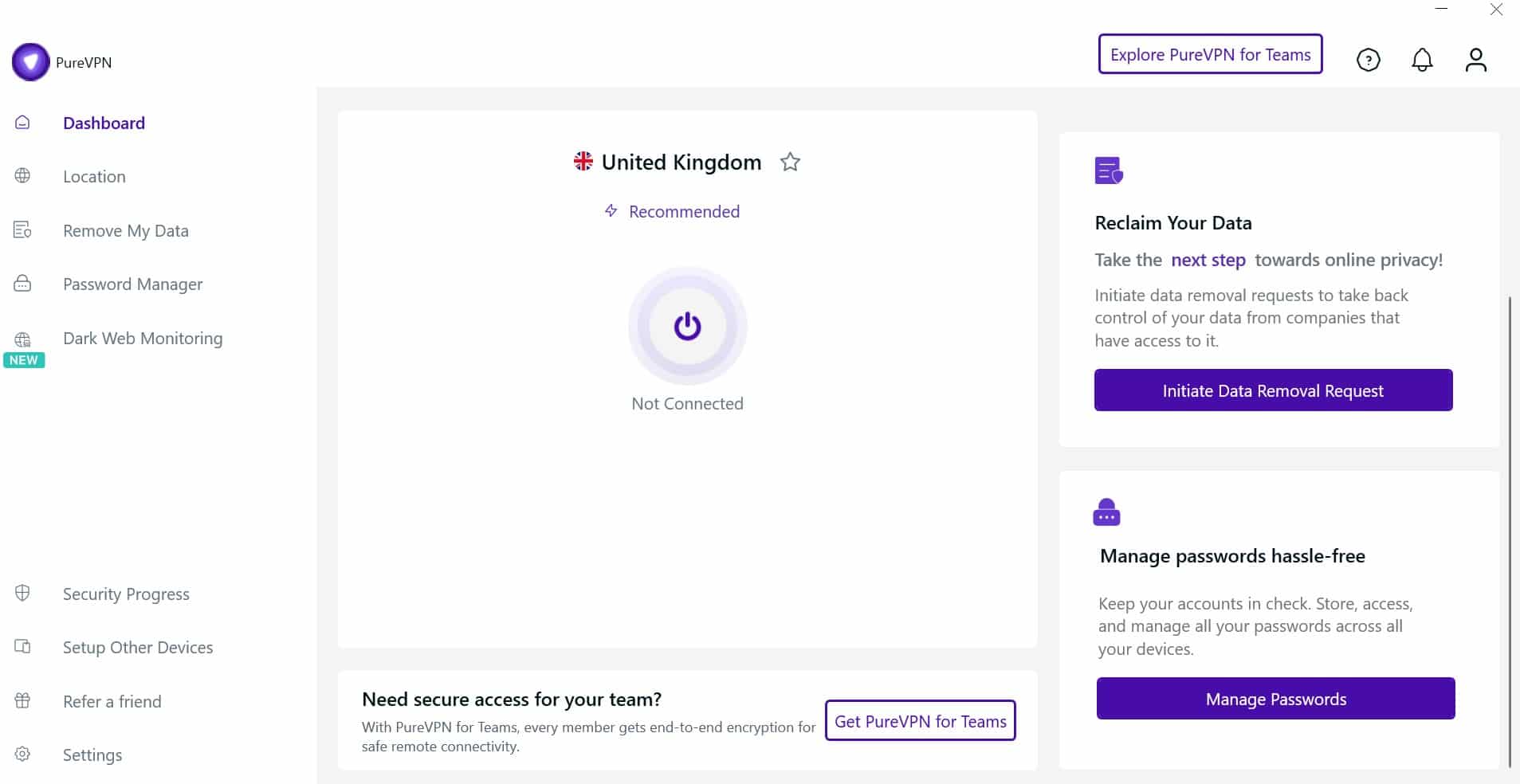This screenshot has width=1520, height=784.
Task: Click the Manage Passwords button
Action: [1275, 699]
